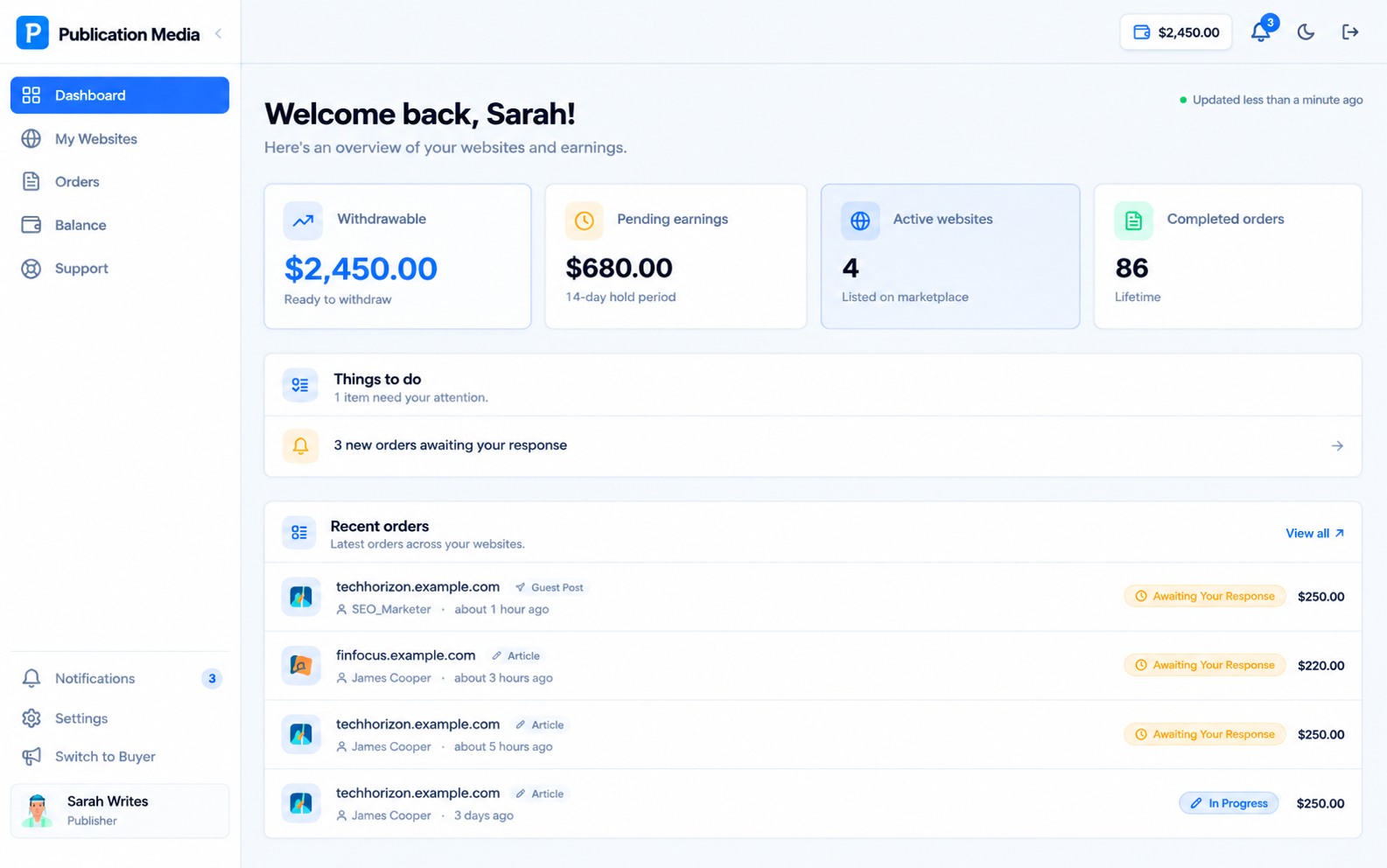1387x868 pixels.
Task: Click Awaiting Your Response on $220.00 order
Action: click(1205, 665)
